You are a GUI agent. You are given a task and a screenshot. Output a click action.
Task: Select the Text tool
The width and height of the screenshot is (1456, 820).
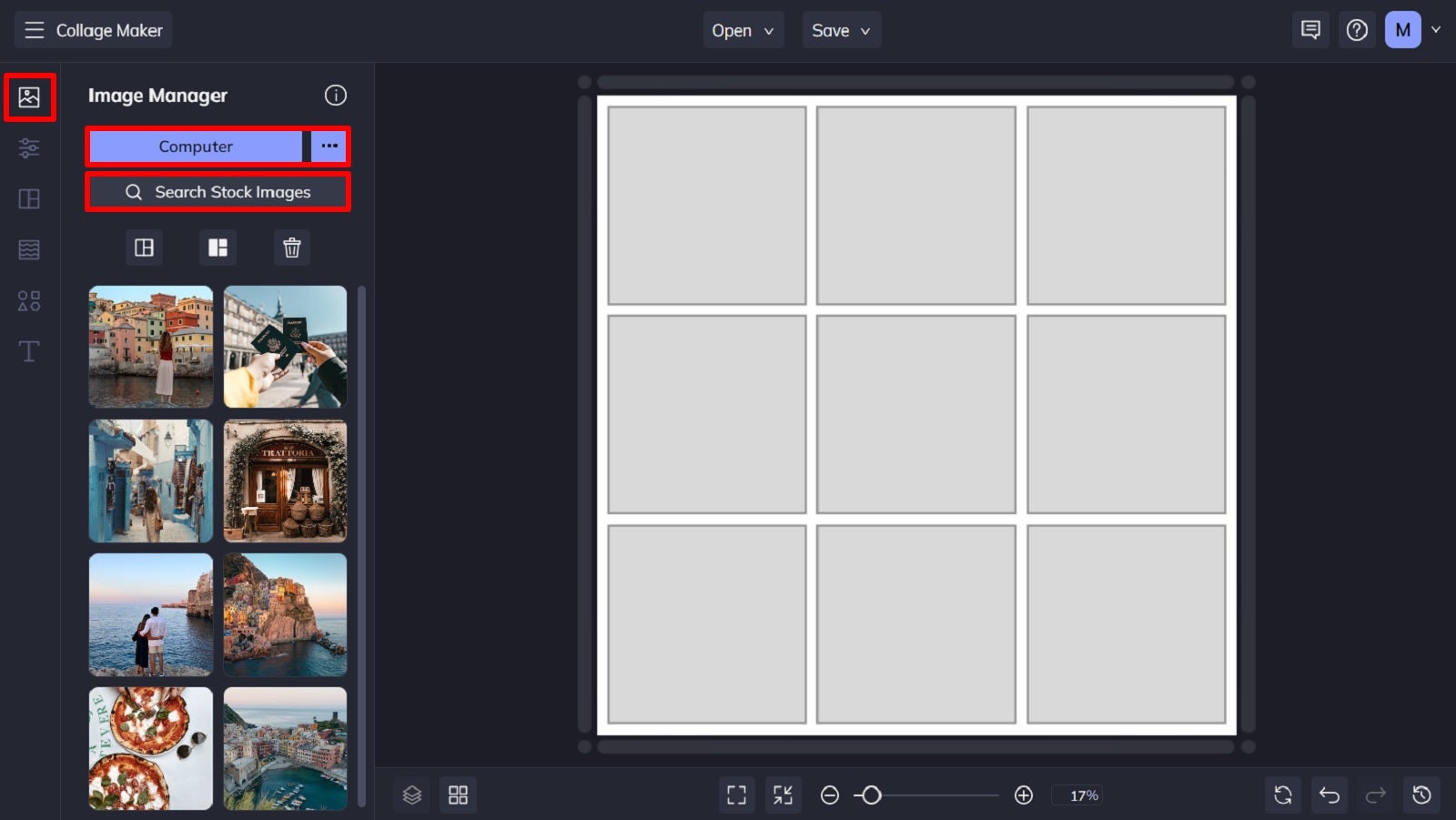tap(29, 351)
